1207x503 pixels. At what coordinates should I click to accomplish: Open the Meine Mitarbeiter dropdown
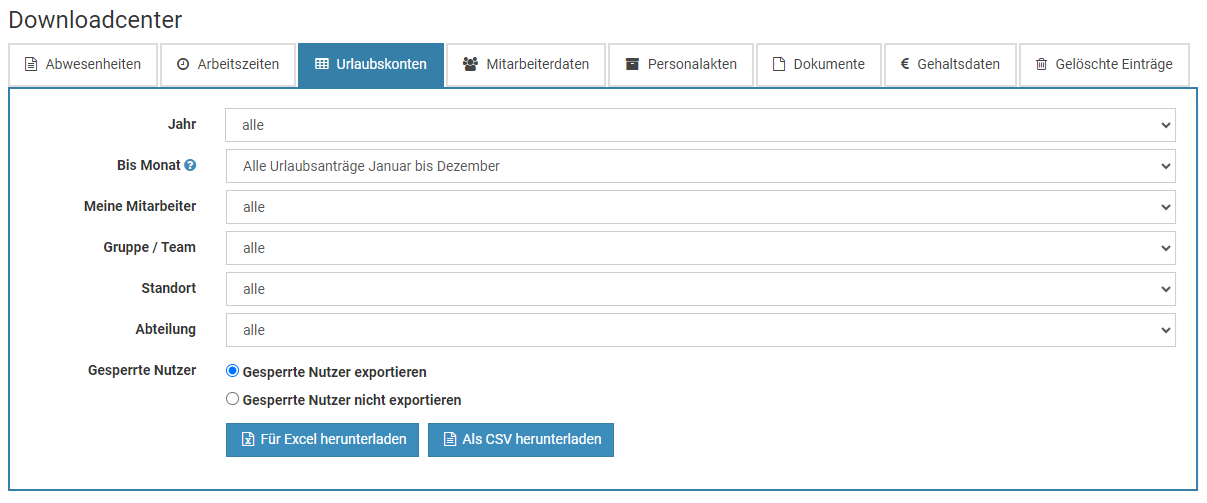pyautogui.click(x=700, y=207)
